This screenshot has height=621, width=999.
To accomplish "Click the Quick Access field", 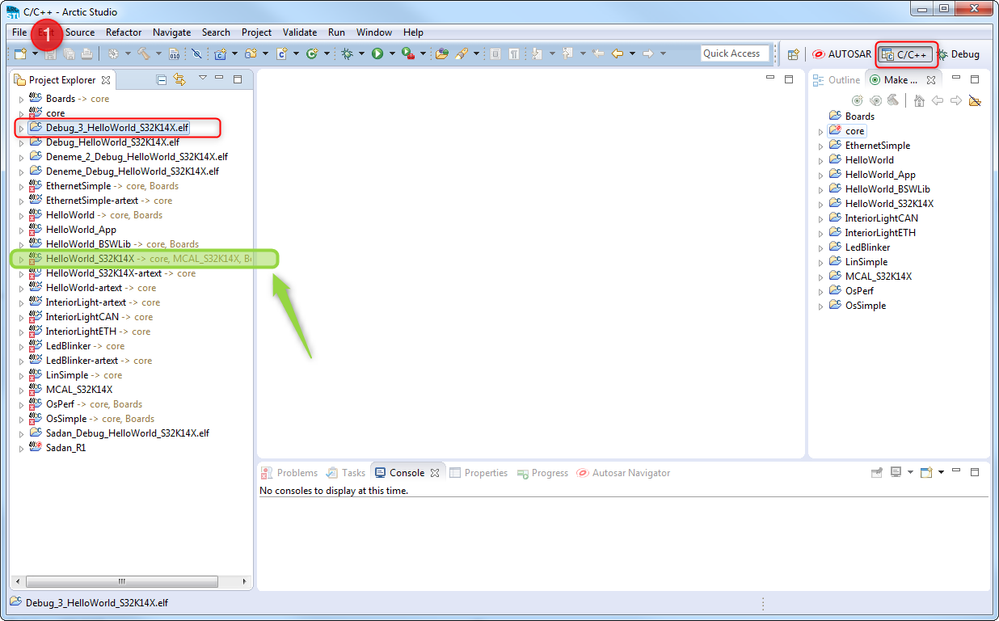I will point(735,54).
